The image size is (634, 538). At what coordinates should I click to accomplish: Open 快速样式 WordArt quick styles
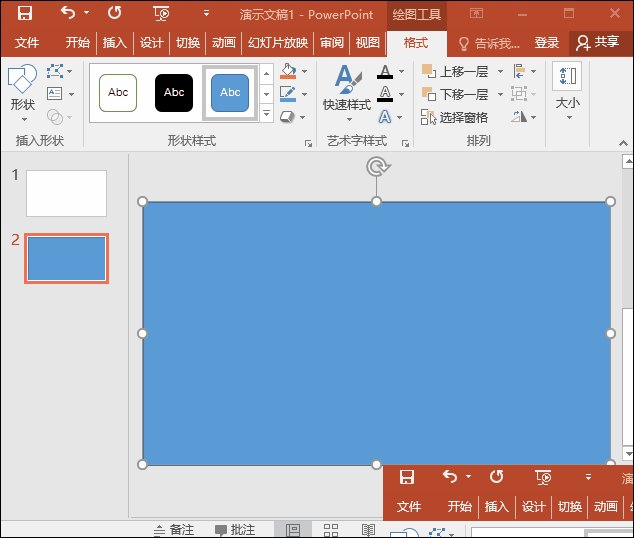pos(346,88)
